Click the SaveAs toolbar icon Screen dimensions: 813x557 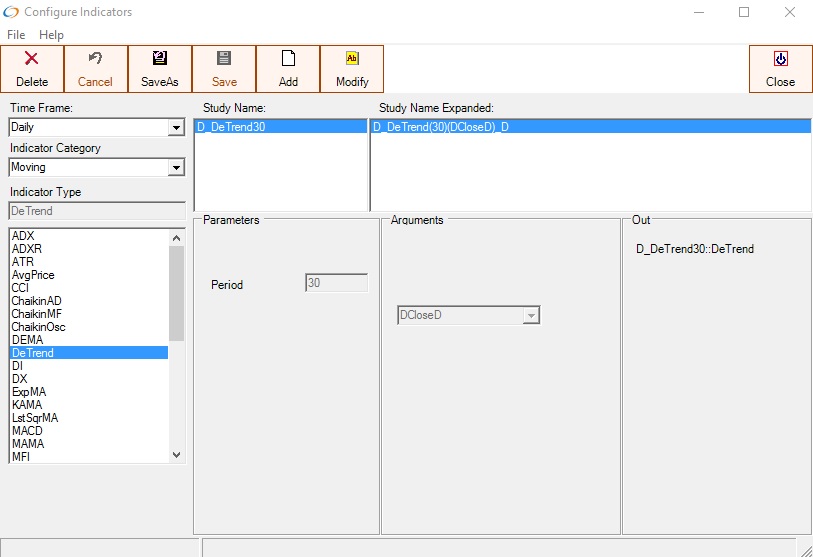(x=160, y=60)
